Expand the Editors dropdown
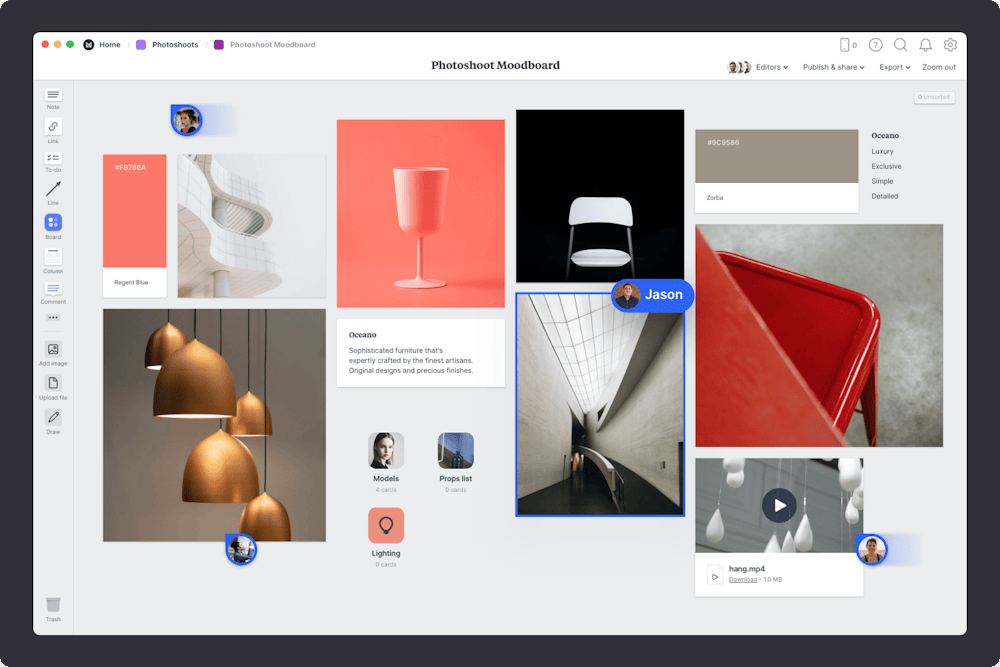 click(x=771, y=67)
